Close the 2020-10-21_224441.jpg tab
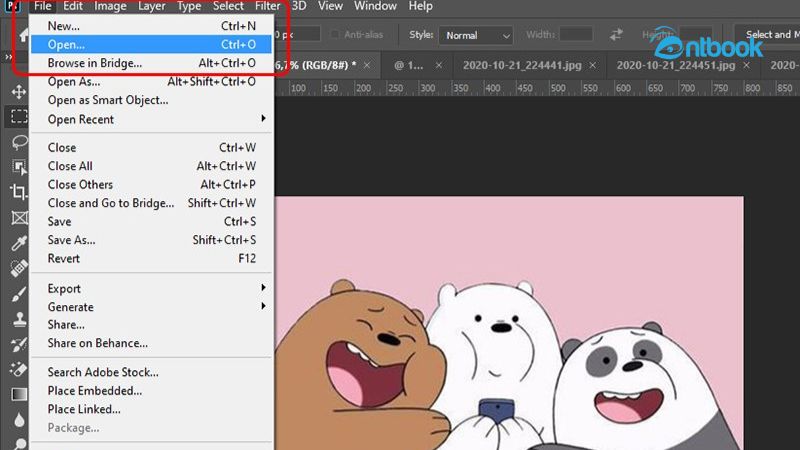800x450 pixels. tap(592, 65)
